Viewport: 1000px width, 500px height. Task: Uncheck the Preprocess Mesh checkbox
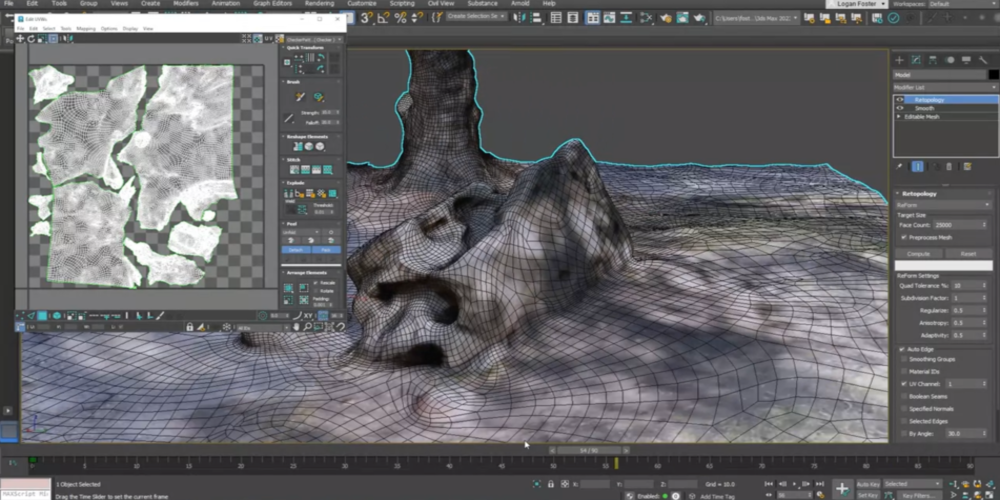click(x=904, y=237)
